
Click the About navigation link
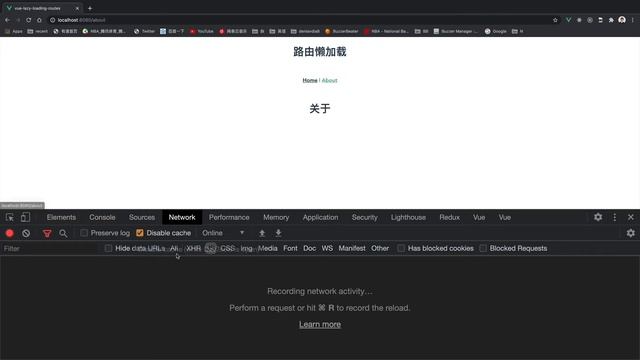[x=329, y=80]
